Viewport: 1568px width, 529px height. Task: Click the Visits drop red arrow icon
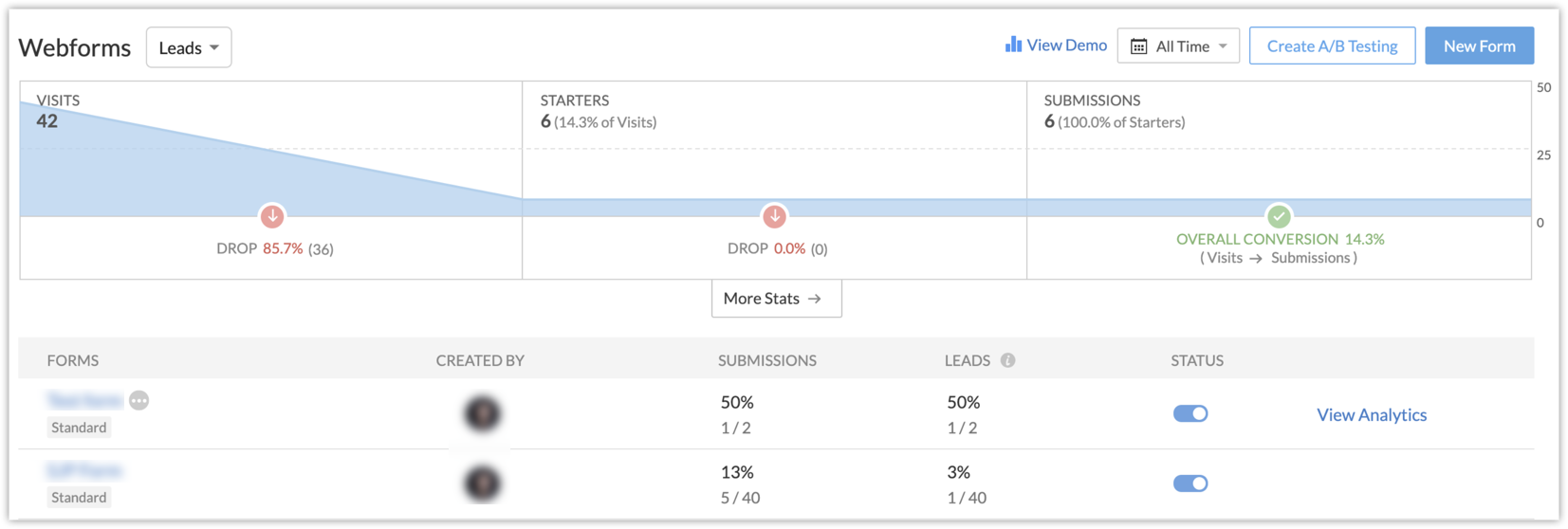tap(272, 216)
